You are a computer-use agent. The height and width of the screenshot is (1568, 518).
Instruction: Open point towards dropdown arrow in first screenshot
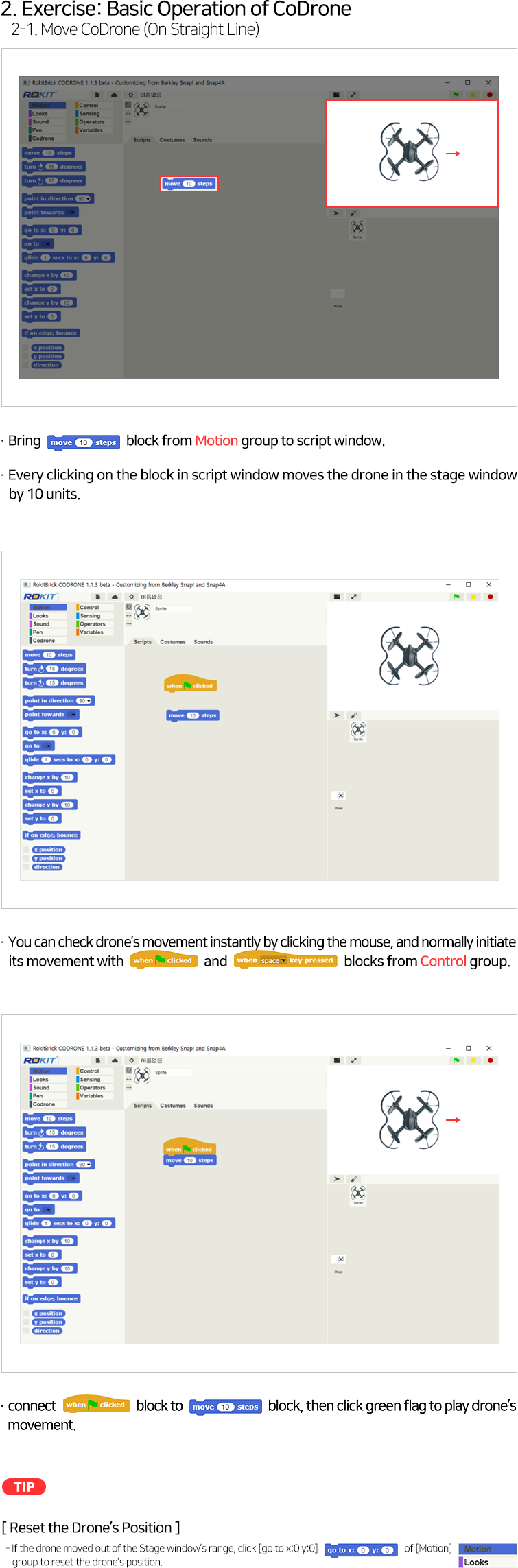coord(73,213)
